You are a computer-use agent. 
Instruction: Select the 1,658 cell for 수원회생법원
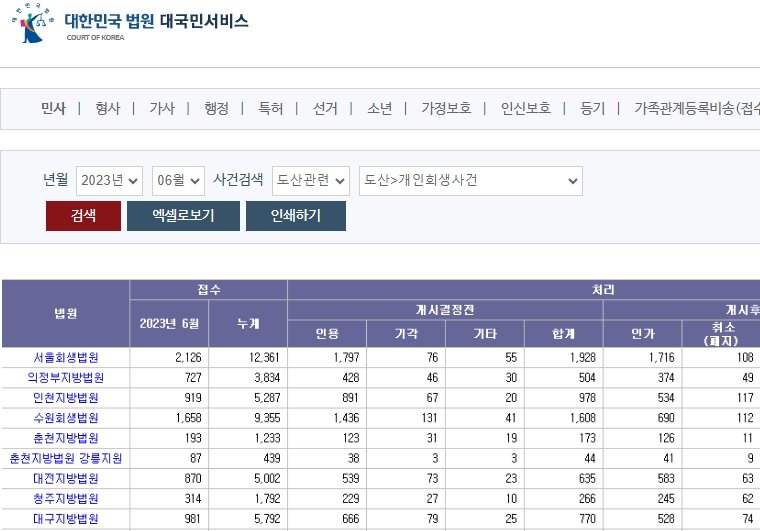click(x=169, y=418)
